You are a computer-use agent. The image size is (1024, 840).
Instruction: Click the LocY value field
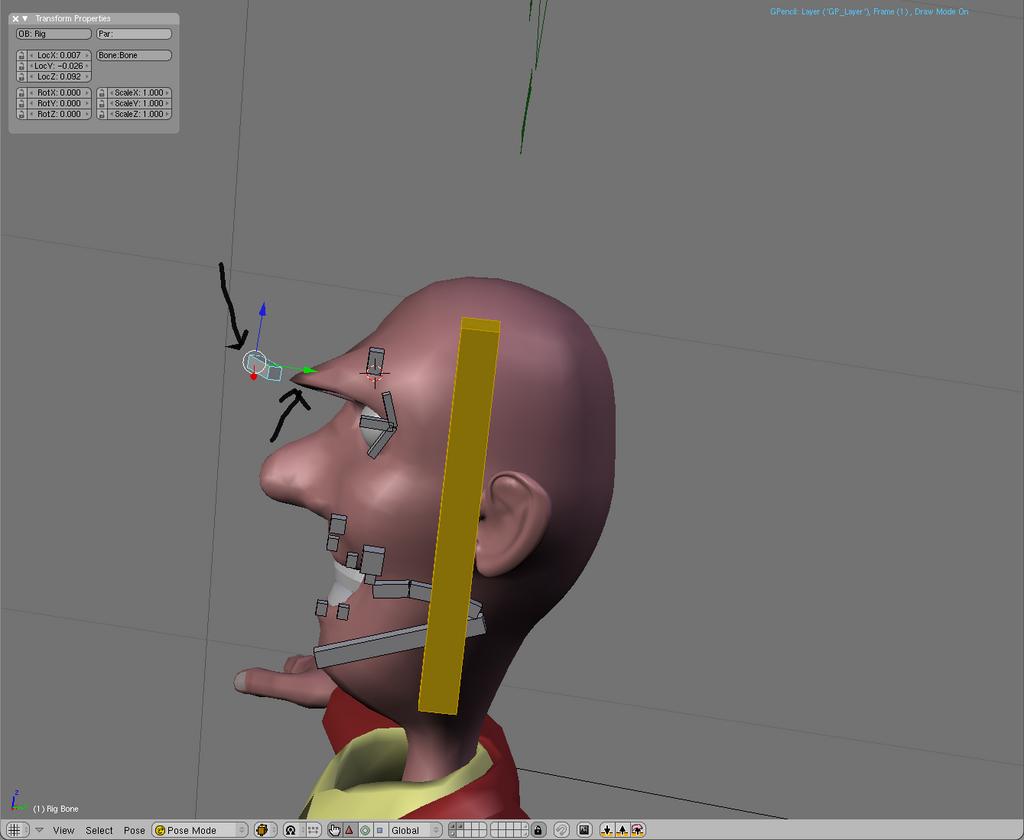tap(59, 66)
